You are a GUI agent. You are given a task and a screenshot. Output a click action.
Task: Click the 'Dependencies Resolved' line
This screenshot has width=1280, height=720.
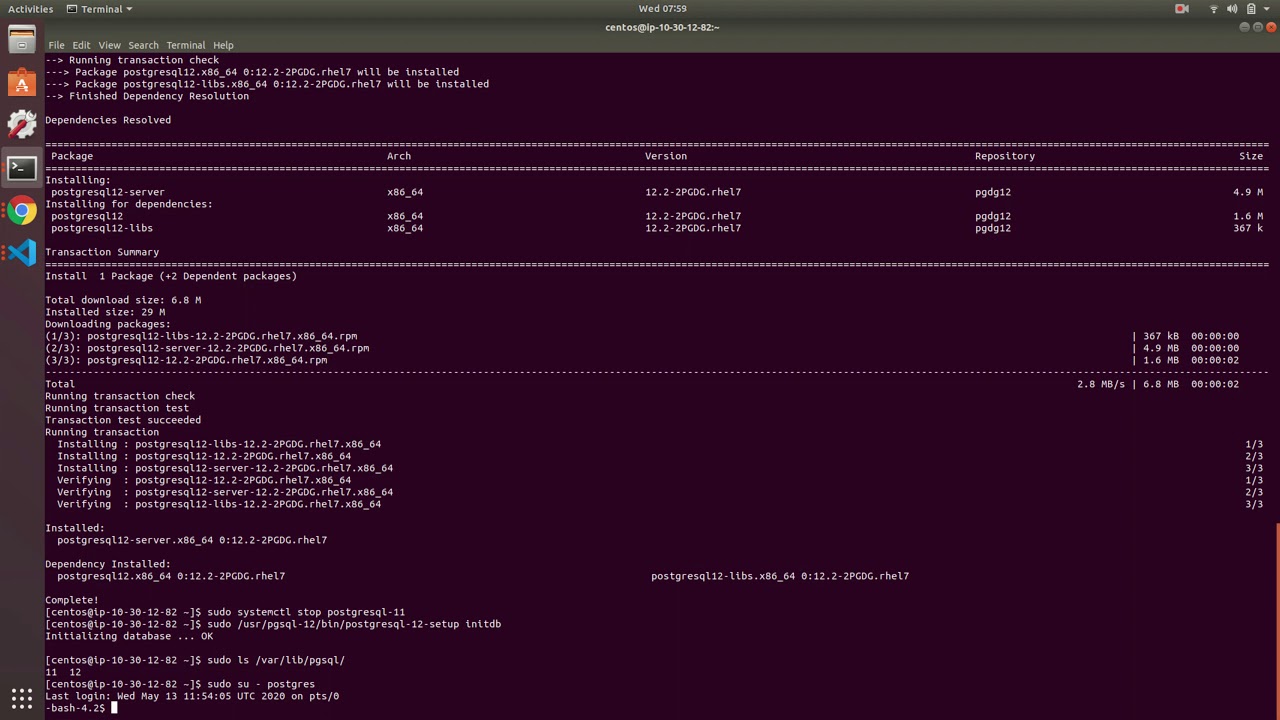click(108, 120)
